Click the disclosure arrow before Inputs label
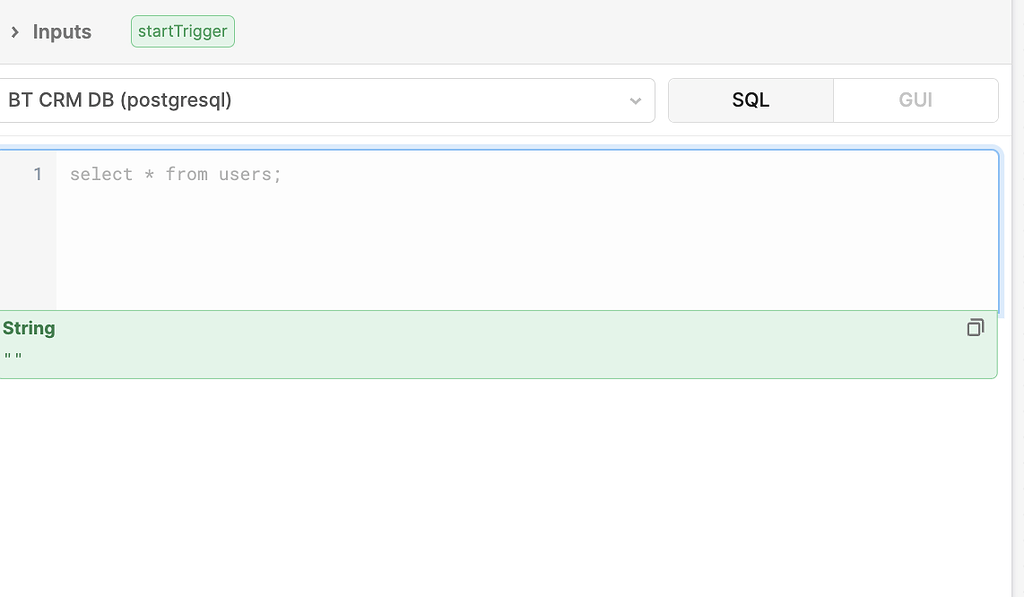 (14, 31)
